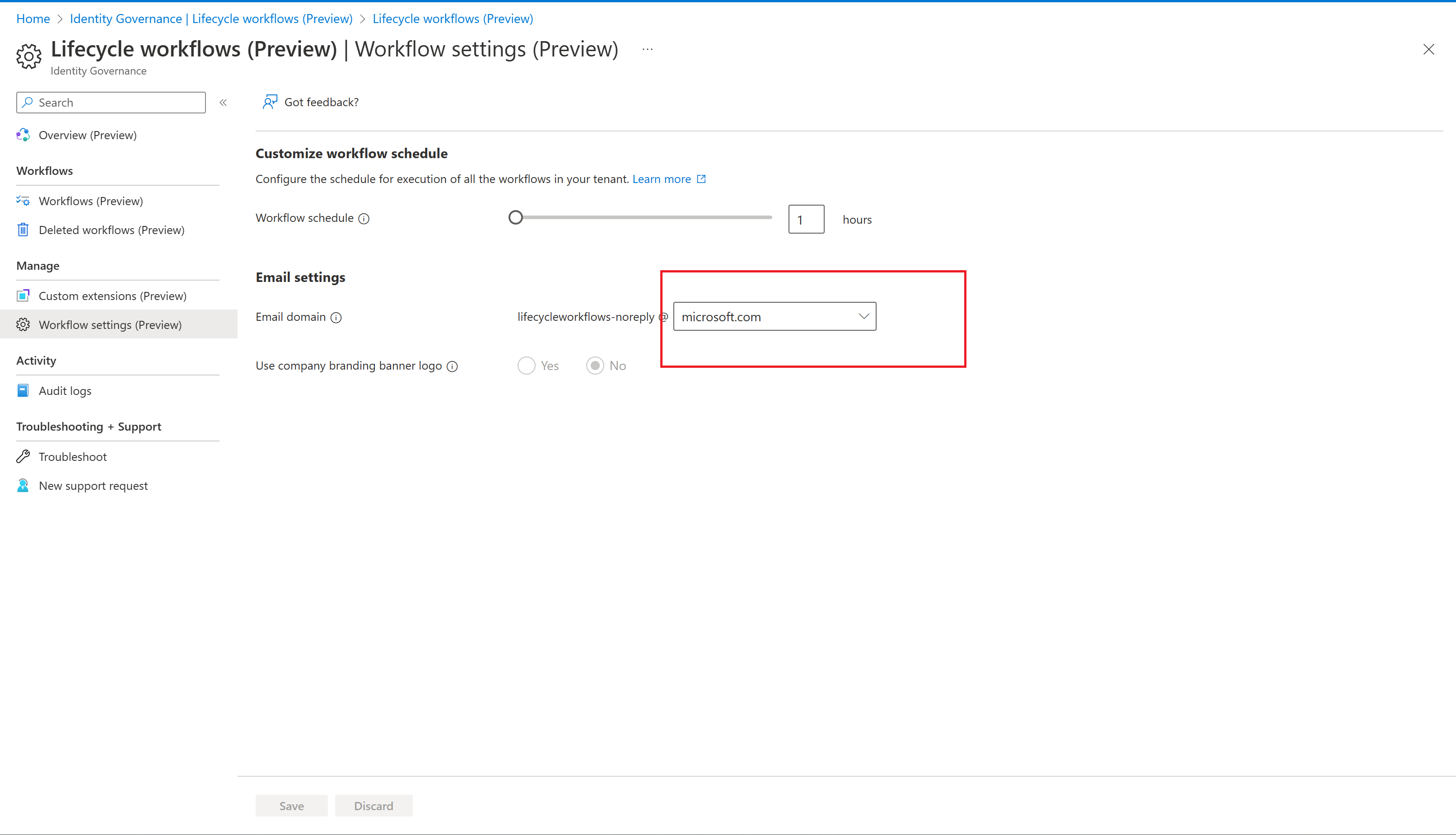Select No for company branding banner logo
1456x835 pixels.
click(x=595, y=365)
